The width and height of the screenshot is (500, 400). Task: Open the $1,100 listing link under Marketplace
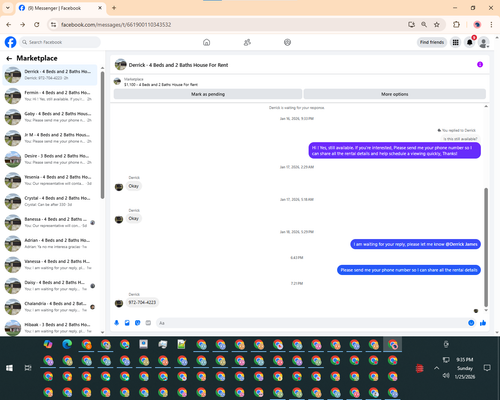coord(161,85)
